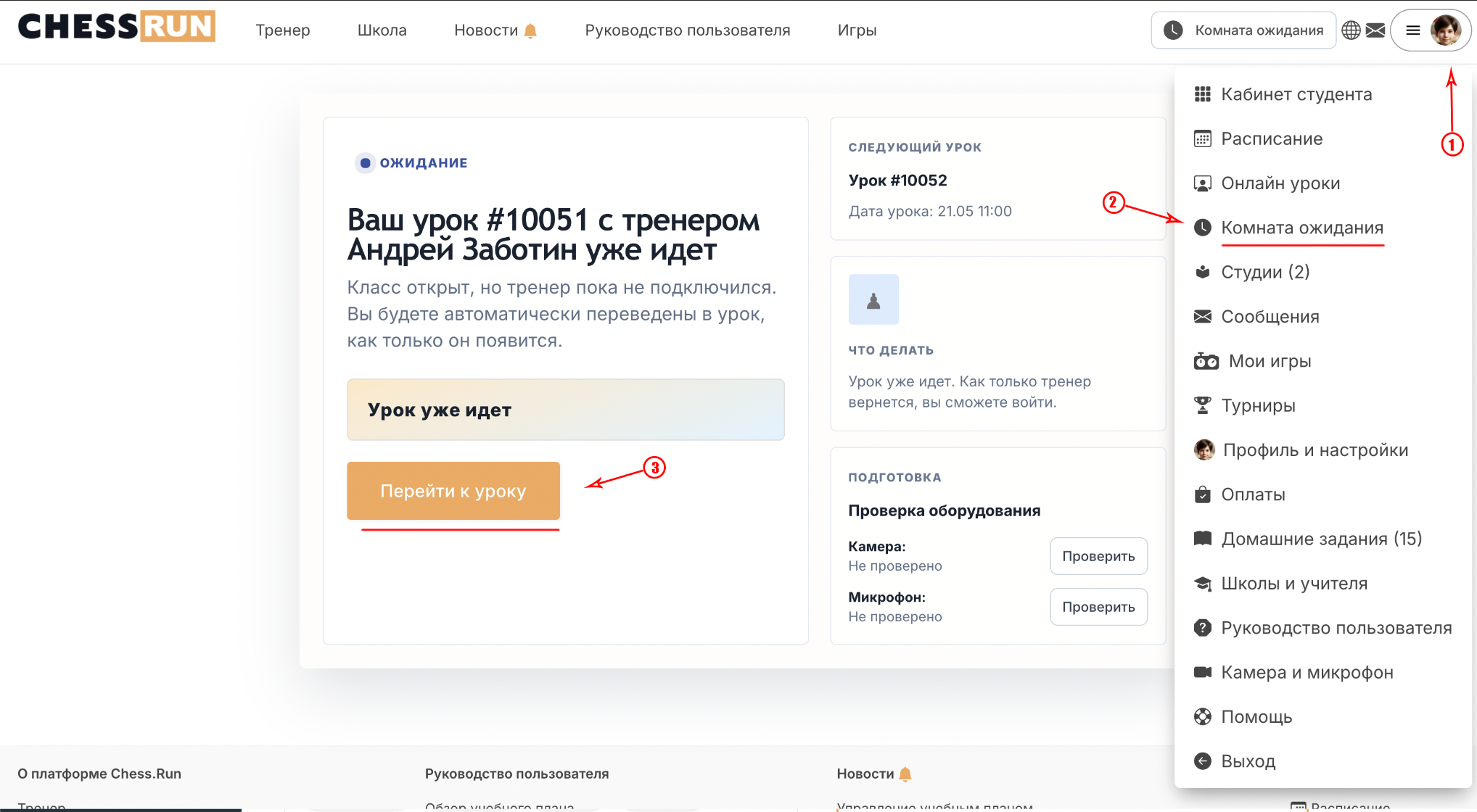The image size is (1477, 812).
Task: Click the question mark icon beside Руководство пользователя
Action: [x=1203, y=628]
